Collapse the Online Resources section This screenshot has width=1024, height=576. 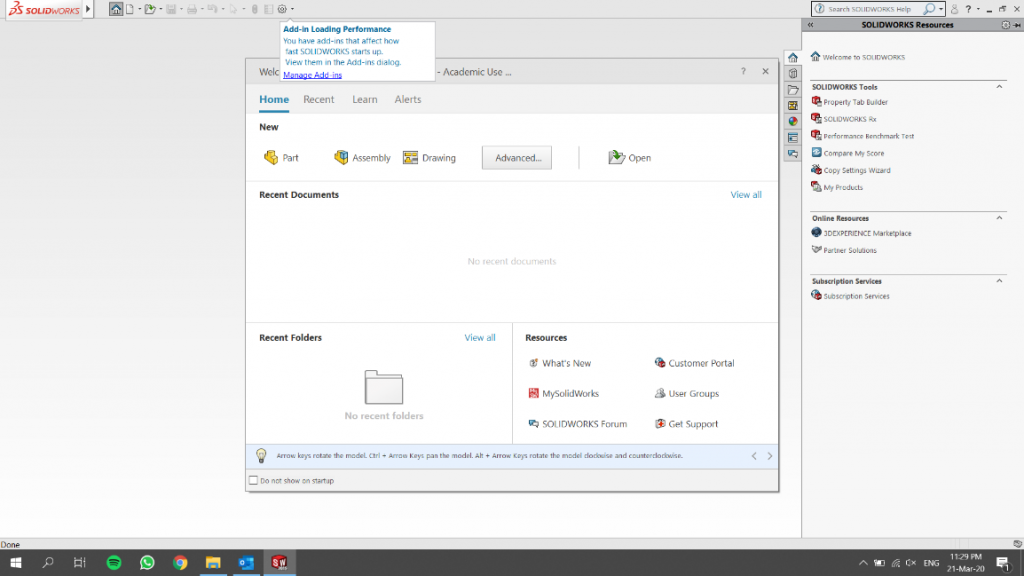point(999,218)
